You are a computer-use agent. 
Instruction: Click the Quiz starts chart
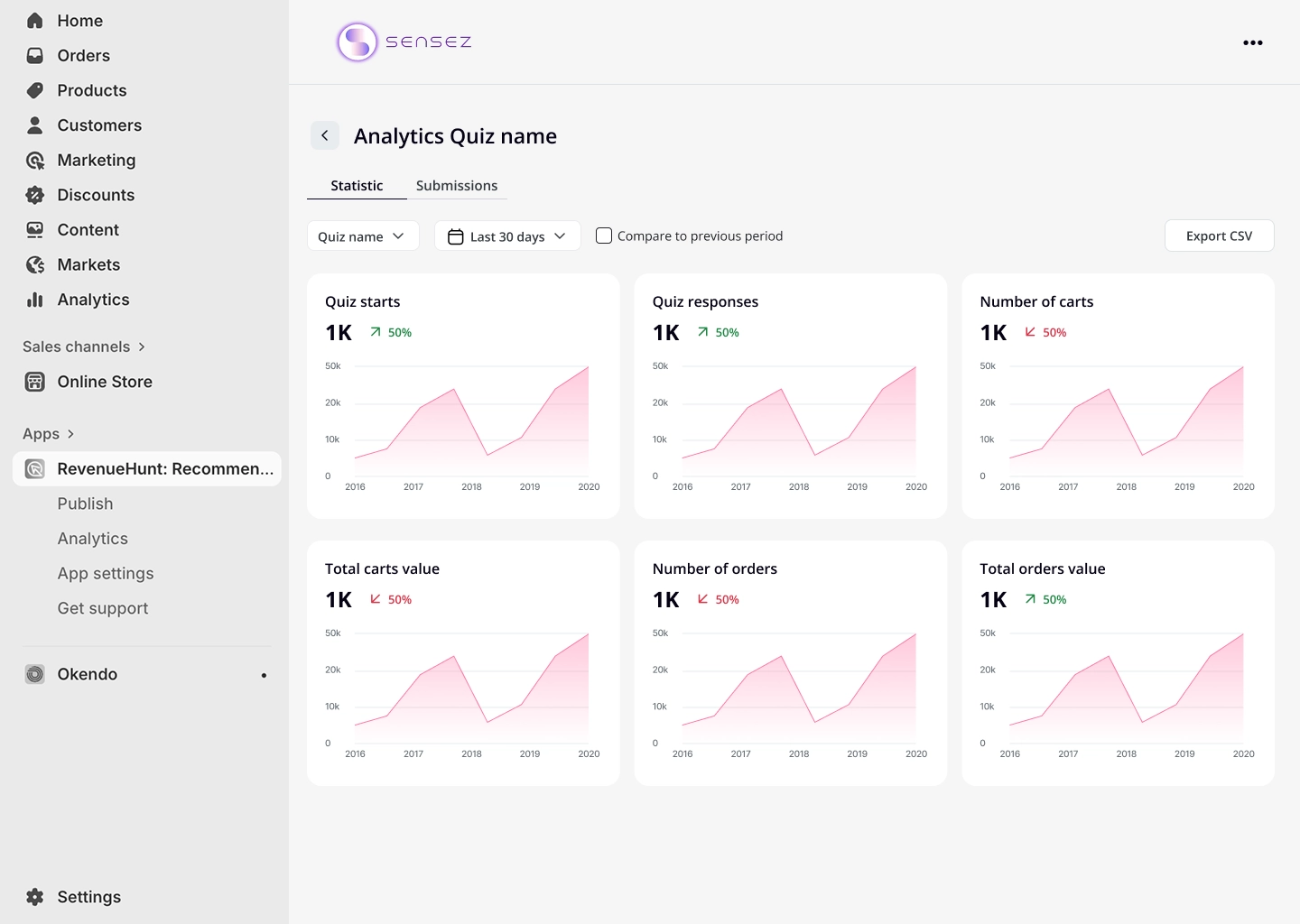(462, 426)
